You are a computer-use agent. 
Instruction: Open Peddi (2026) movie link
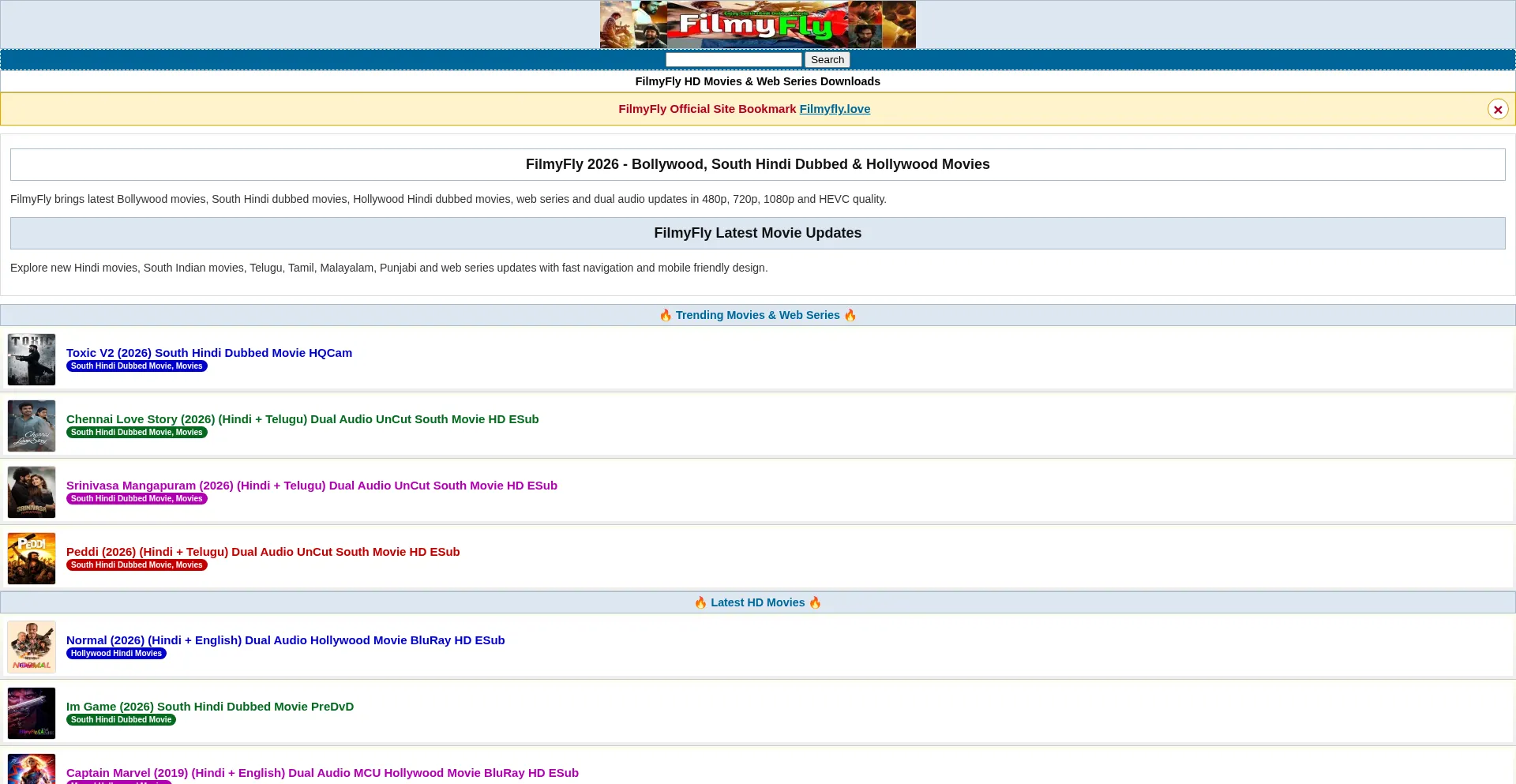(263, 552)
